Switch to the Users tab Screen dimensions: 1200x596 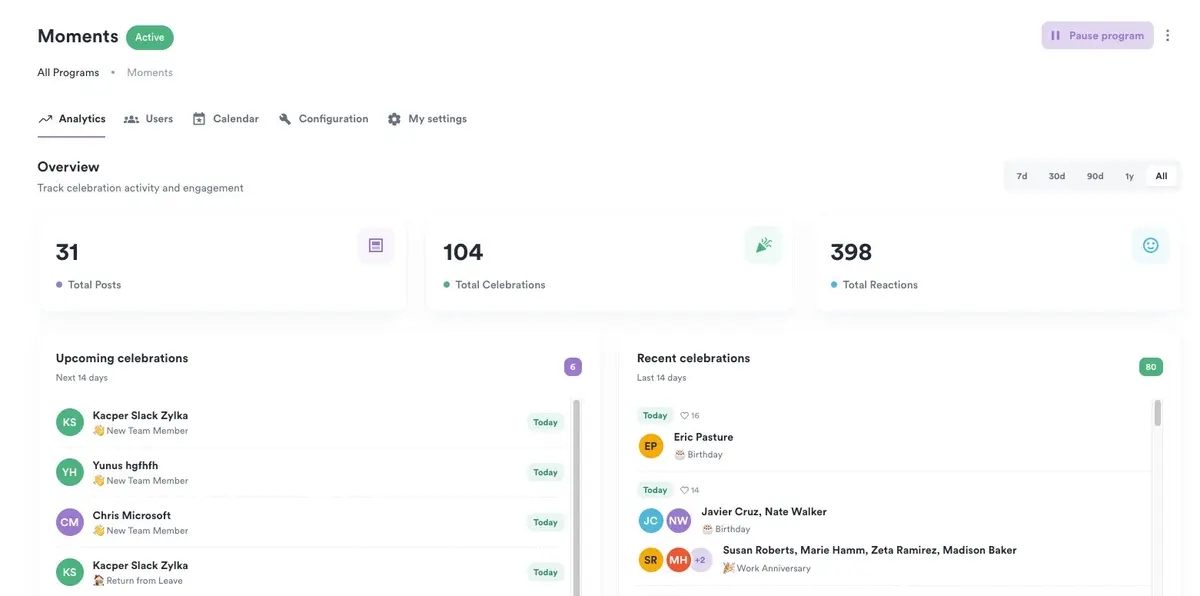(x=148, y=119)
